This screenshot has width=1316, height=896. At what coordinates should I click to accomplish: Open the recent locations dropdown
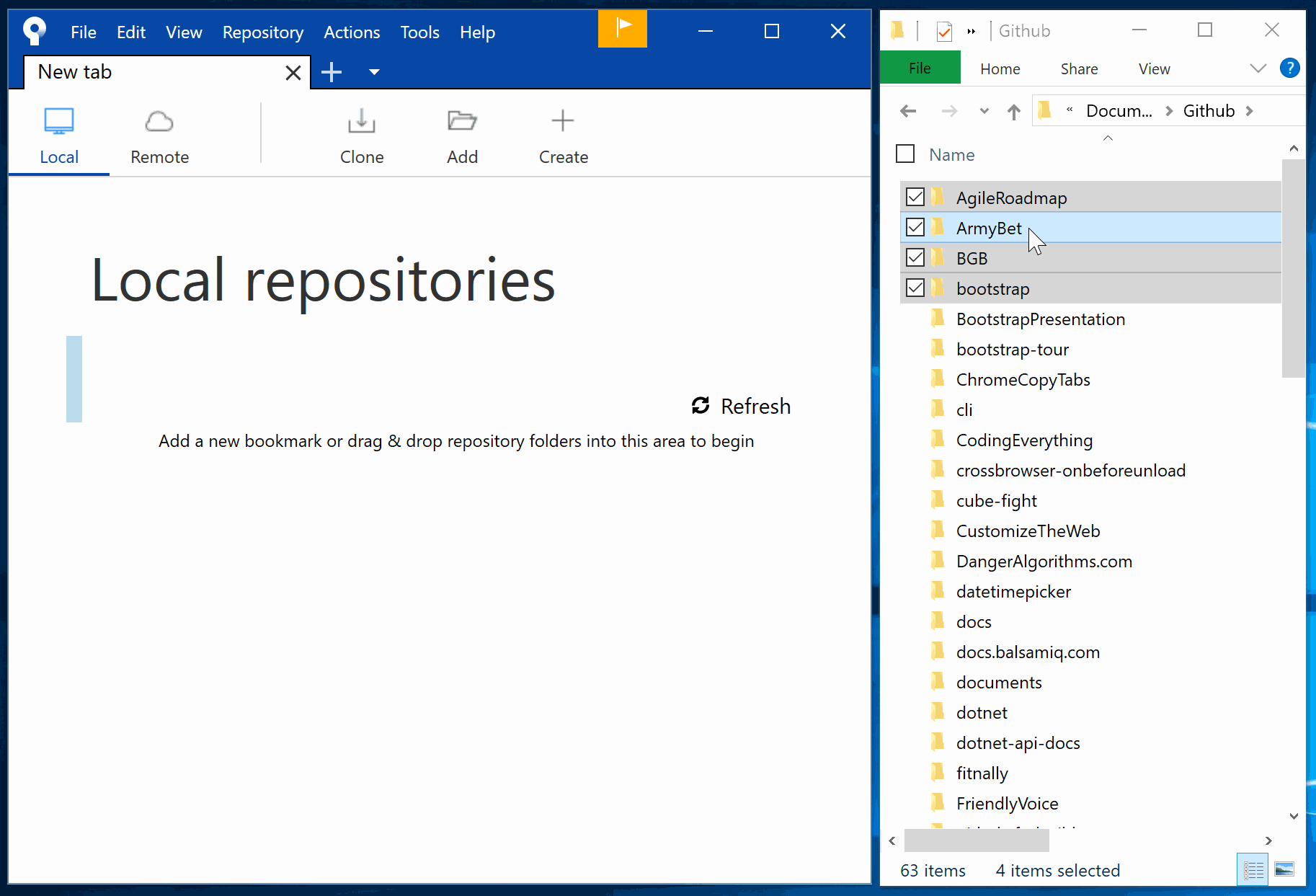(x=984, y=111)
